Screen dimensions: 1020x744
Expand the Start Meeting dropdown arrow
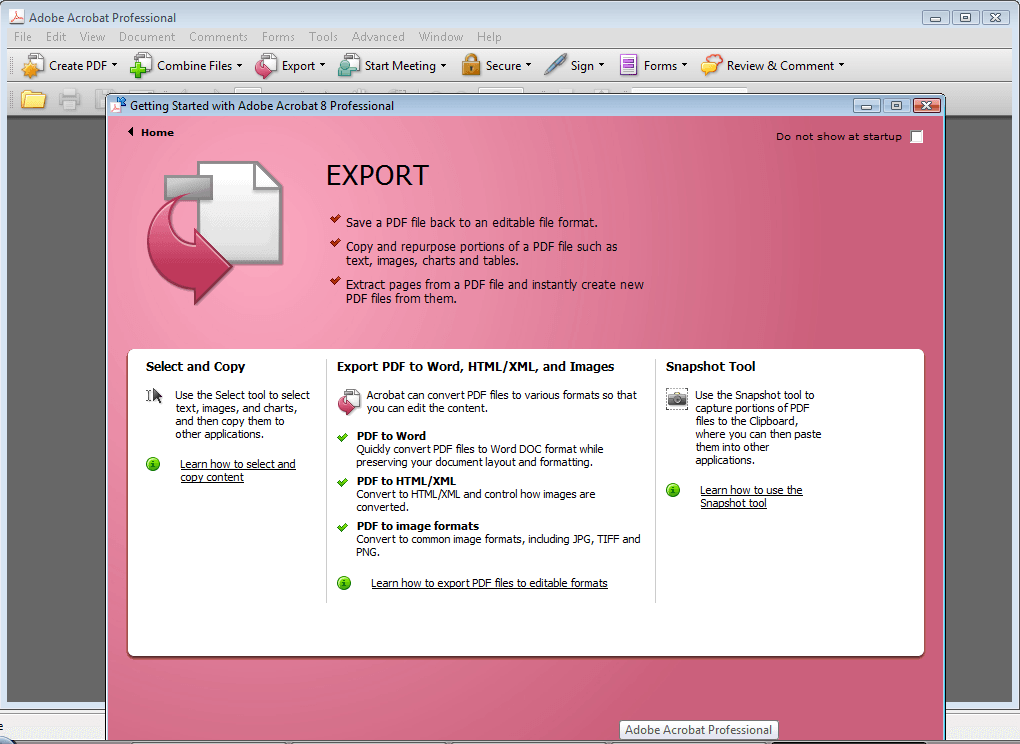pos(444,65)
